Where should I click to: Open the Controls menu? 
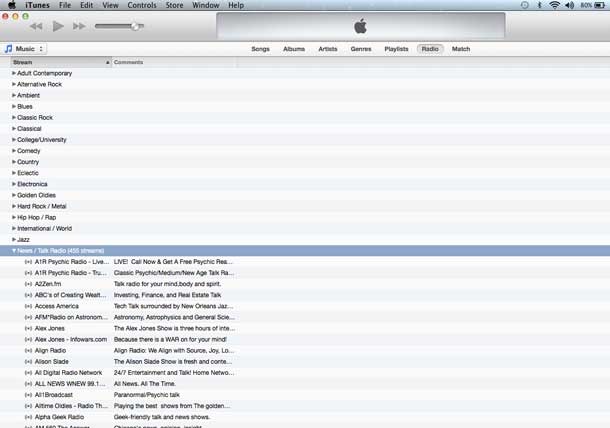click(x=141, y=5)
